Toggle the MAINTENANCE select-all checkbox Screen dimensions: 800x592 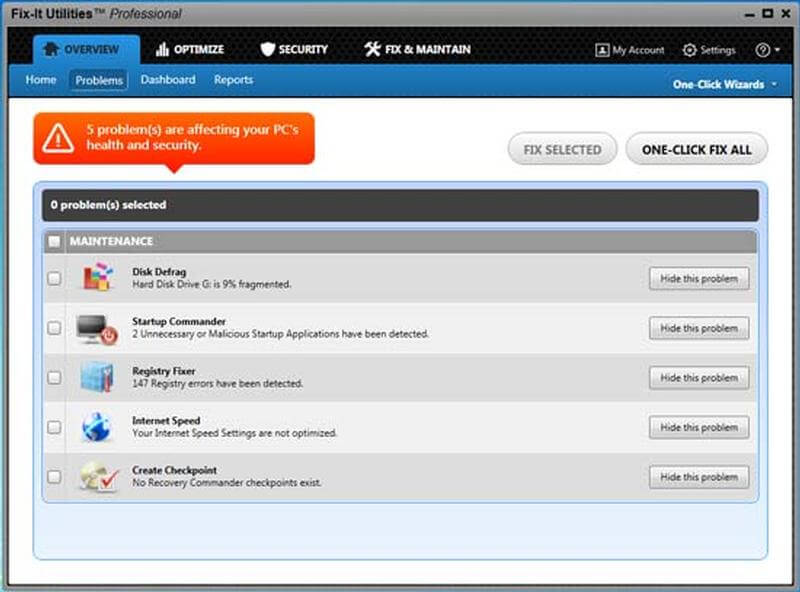click(54, 242)
